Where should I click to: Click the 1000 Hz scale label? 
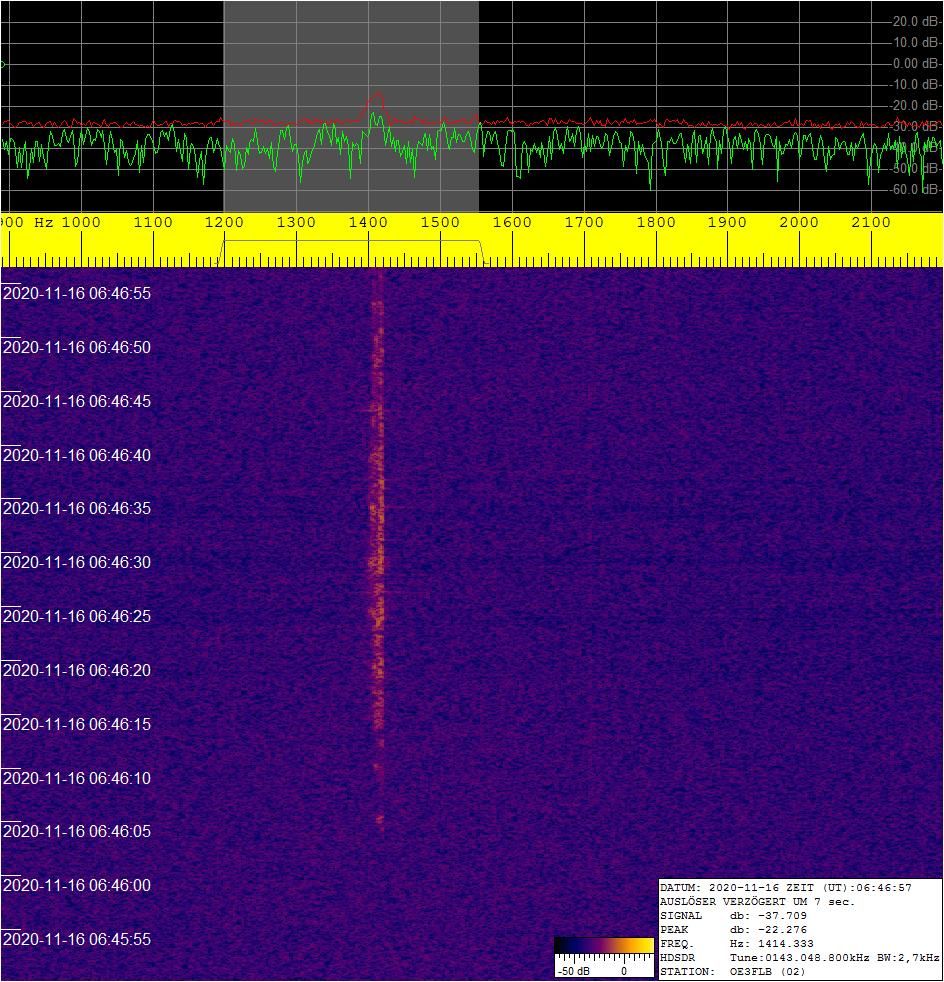pyautogui.click(x=81, y=222)
